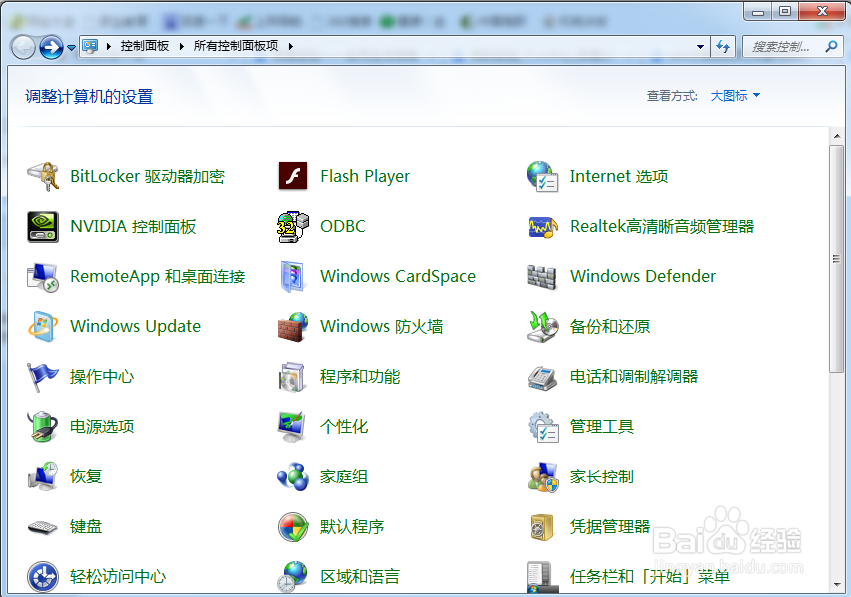Open the BitLocker drive encryption icon

click(x=43, y=176)
